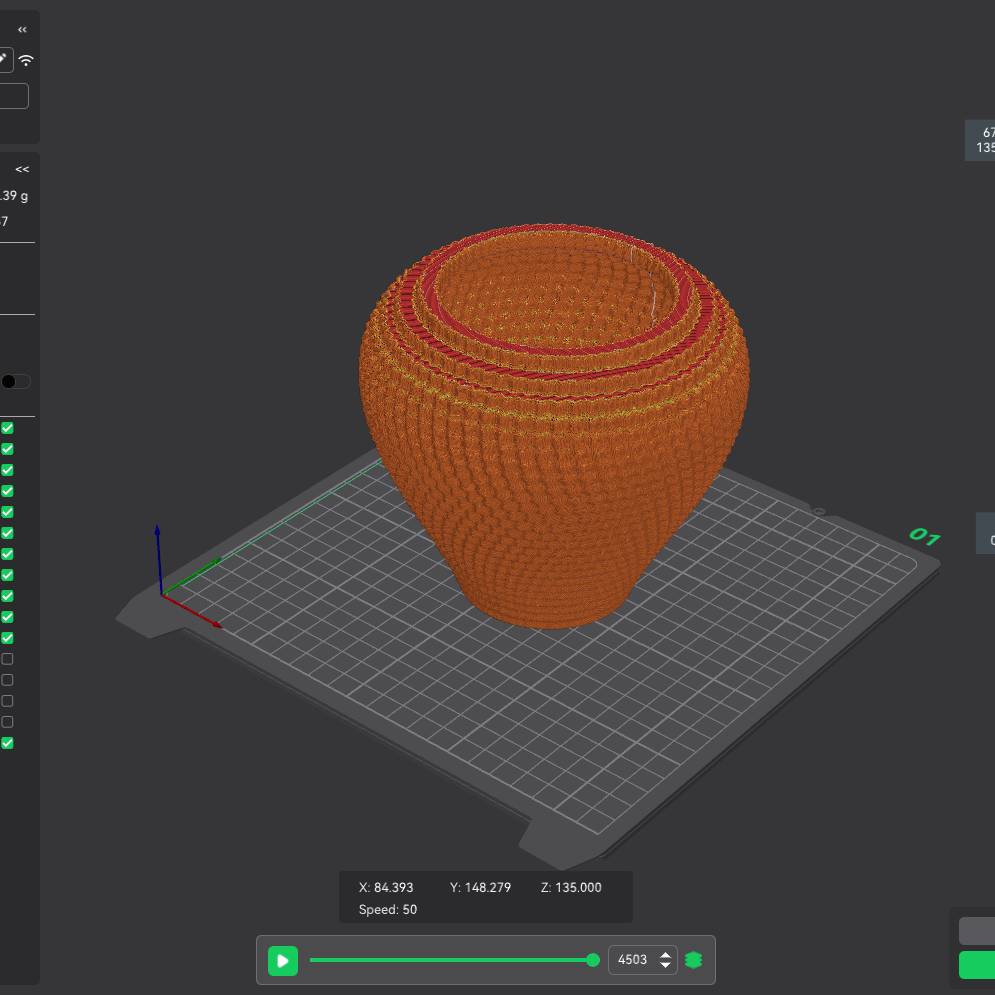Screen dimensions: 995x995
Task: Click the Wi-Fi connection icon
Action: pyautogui.click(x=26, y=61)
